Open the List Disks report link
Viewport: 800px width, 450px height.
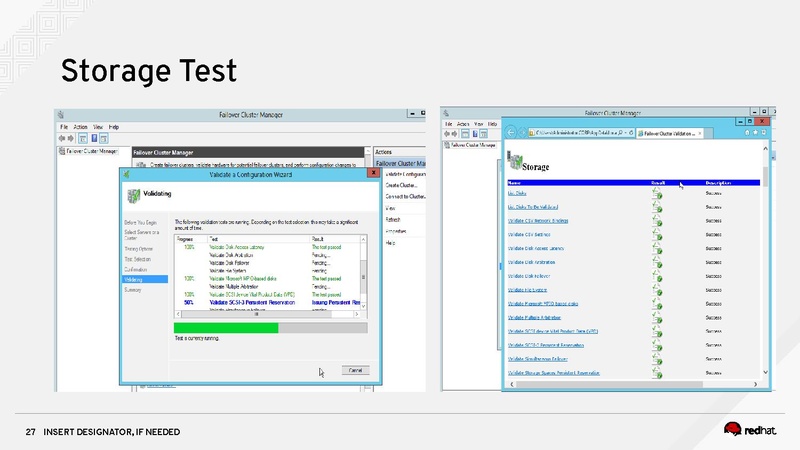517,193
